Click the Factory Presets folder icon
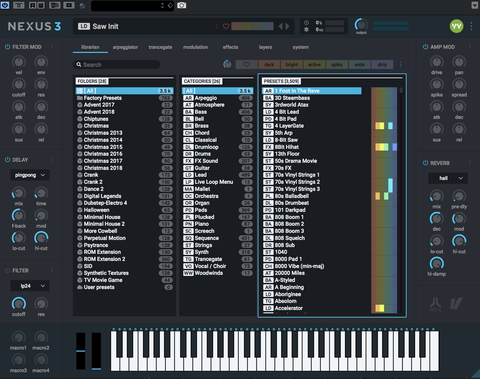This screenshot has width=480, height=379. coord(80,98)
